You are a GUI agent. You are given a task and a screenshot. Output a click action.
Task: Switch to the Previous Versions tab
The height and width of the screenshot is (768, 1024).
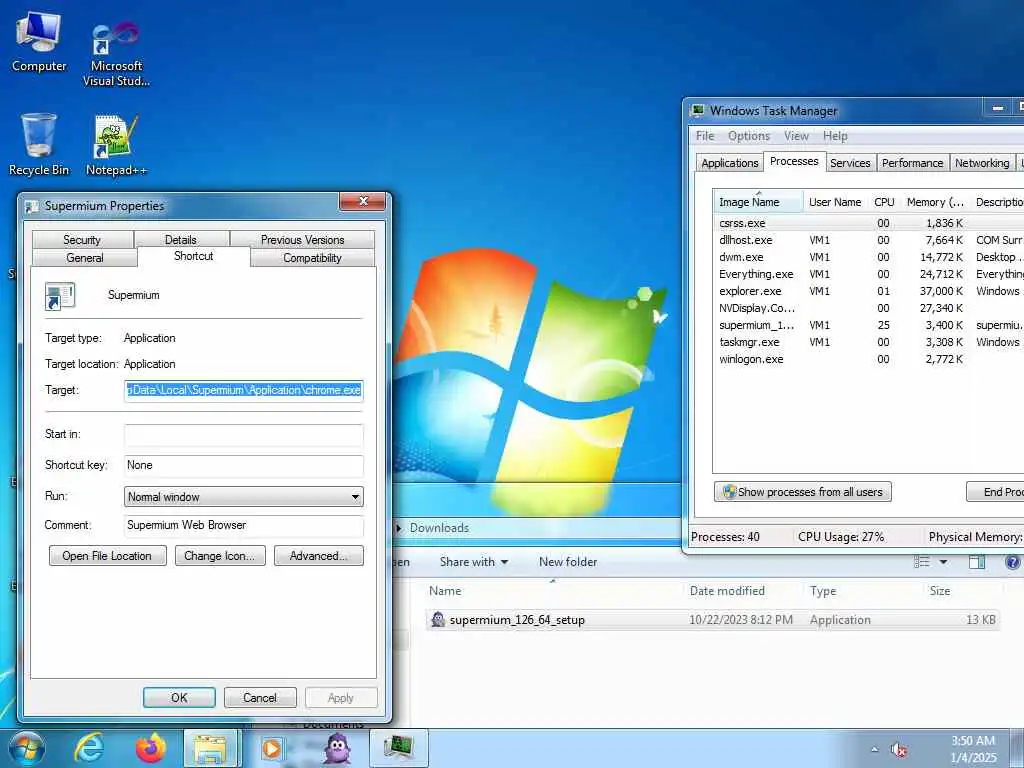click(302, 240)
